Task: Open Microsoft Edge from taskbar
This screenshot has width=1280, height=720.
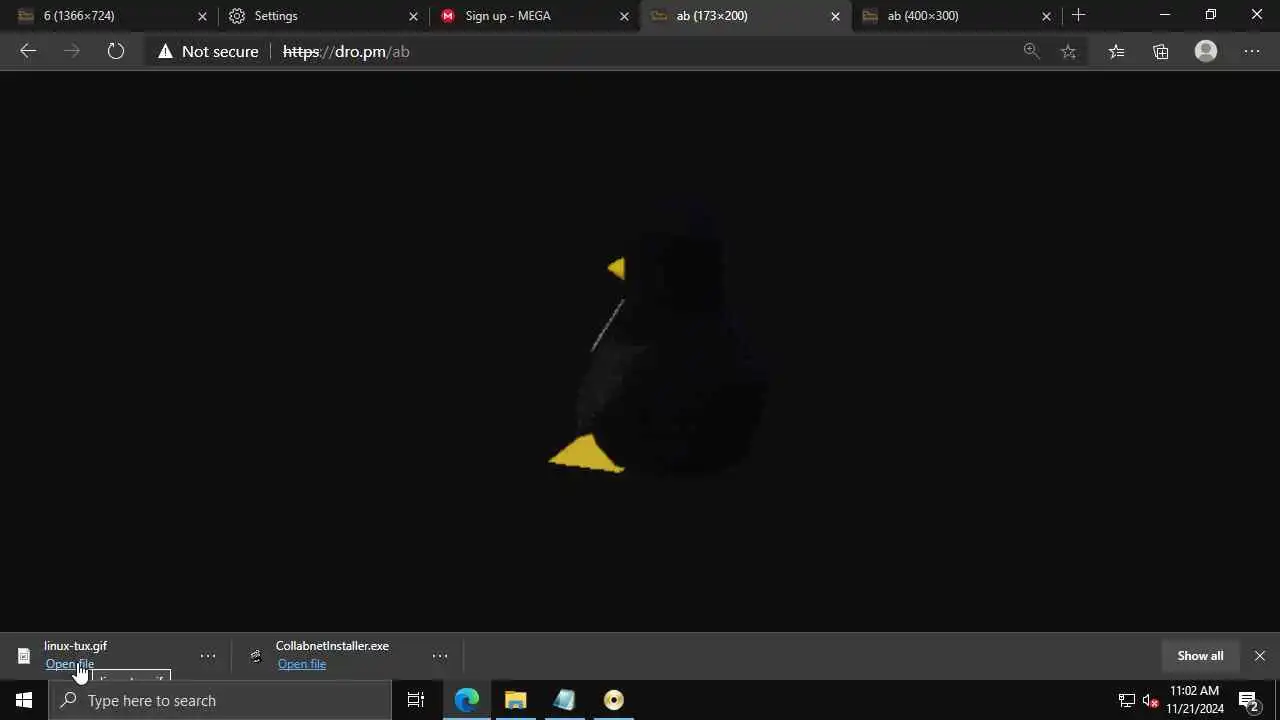Action: [467, 700]
